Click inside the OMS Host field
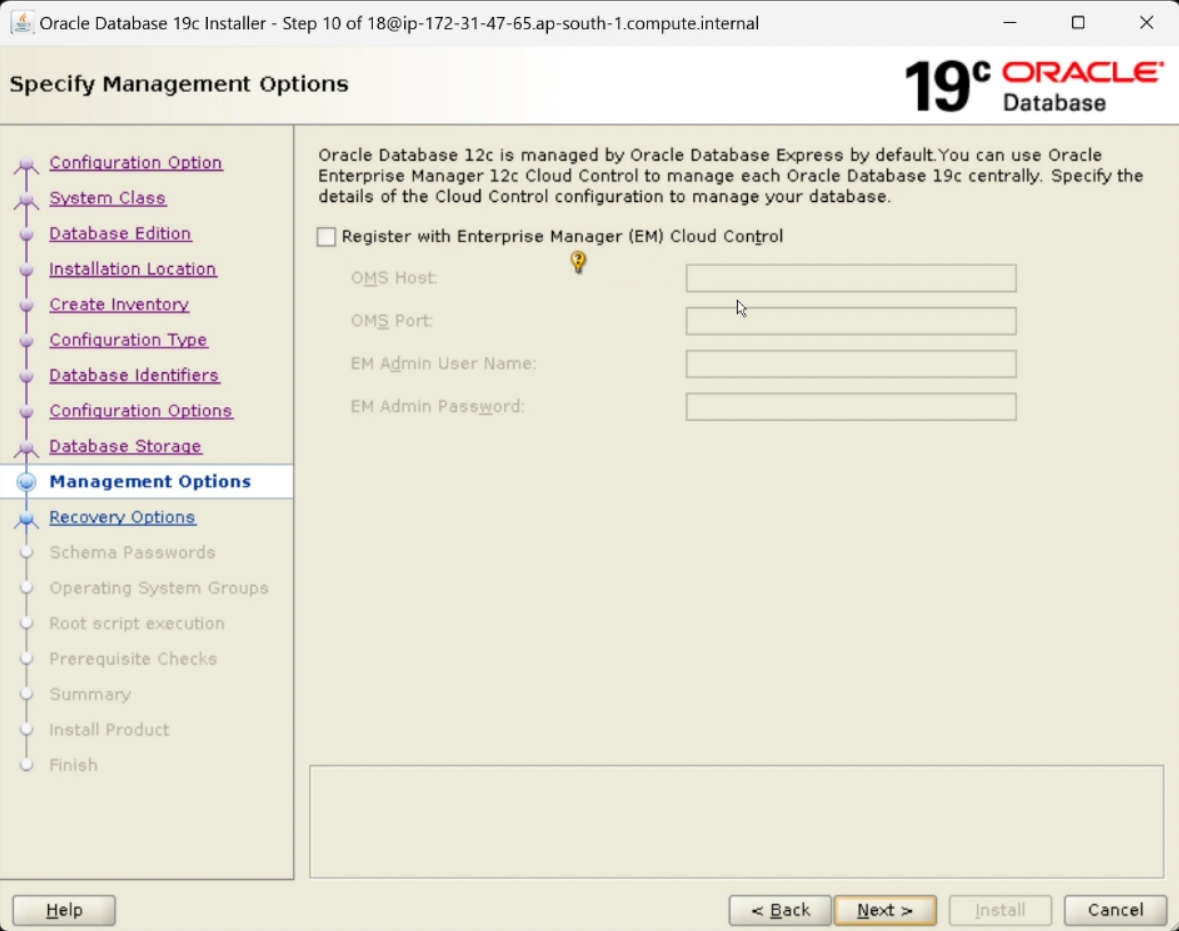The width and height of the screenshot is (1179, 931). 849,278
